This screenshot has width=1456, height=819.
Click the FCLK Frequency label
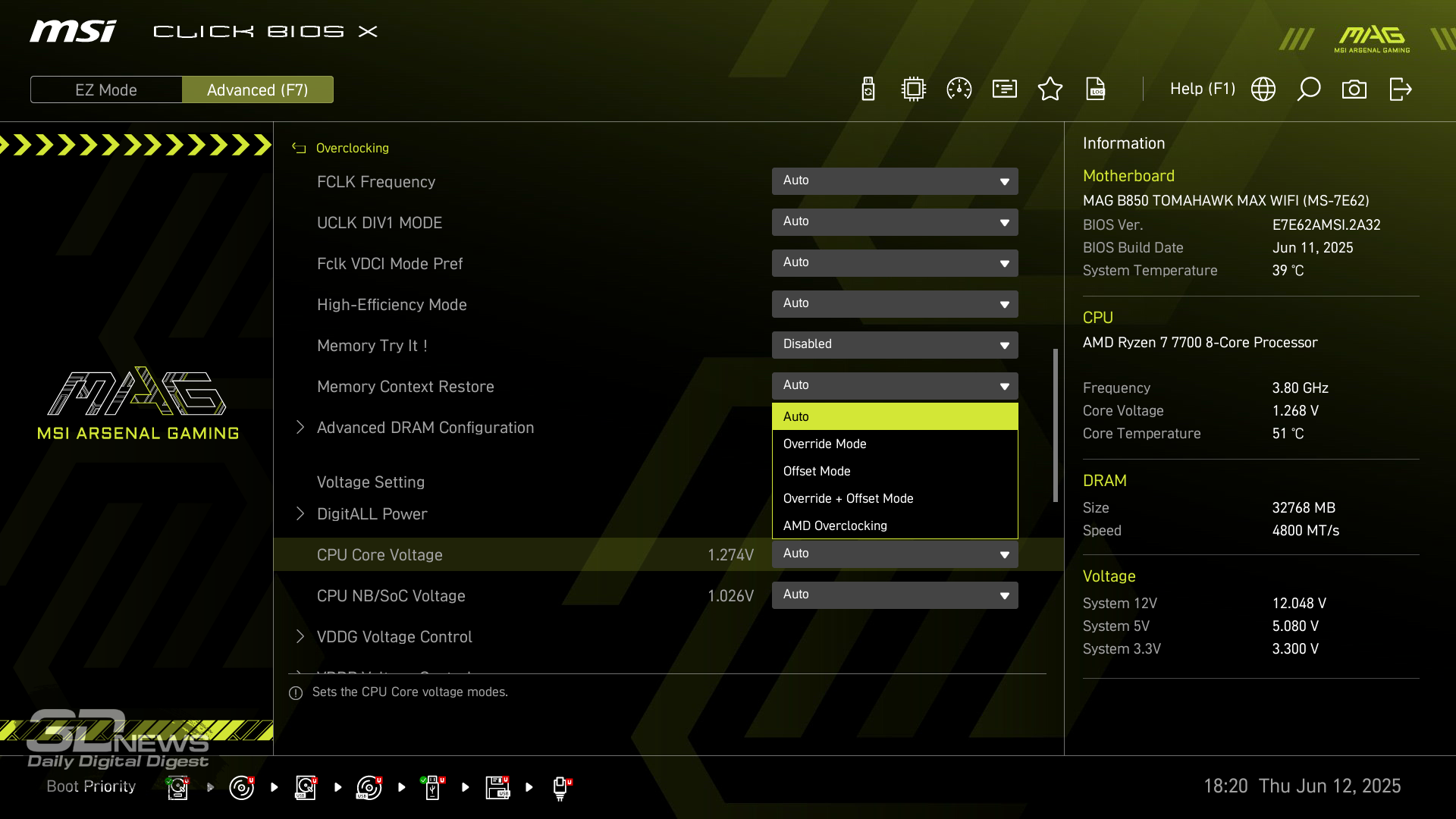376,182
